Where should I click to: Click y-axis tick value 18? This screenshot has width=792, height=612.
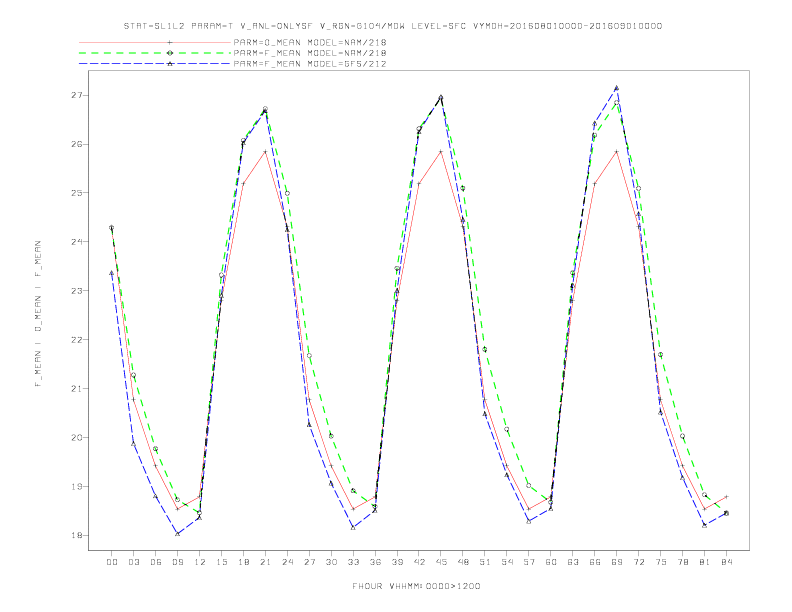coord(76,536)
